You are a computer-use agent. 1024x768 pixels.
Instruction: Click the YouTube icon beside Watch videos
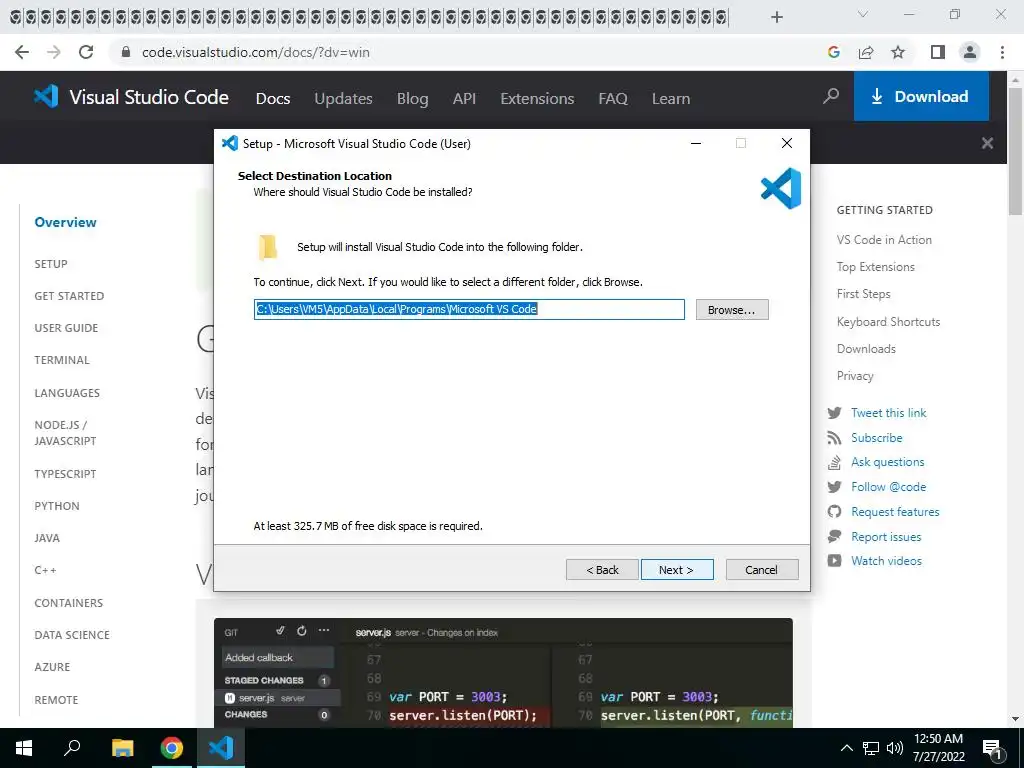834,560
